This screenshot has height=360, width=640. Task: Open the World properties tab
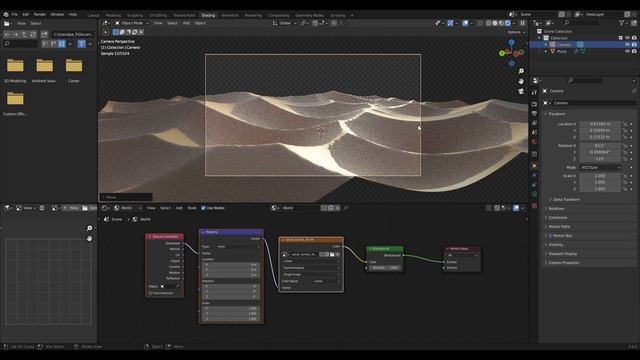[534, 142]
